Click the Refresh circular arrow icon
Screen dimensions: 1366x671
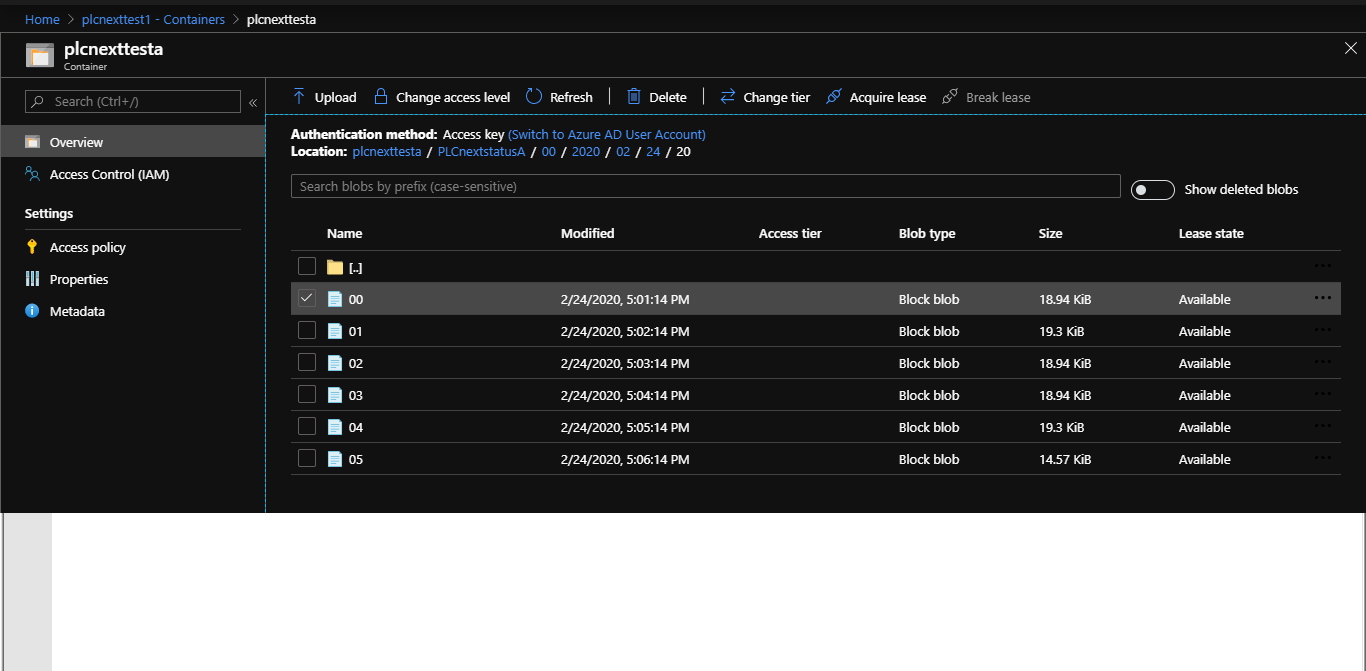pyautogui.click(x=533, y=96)
